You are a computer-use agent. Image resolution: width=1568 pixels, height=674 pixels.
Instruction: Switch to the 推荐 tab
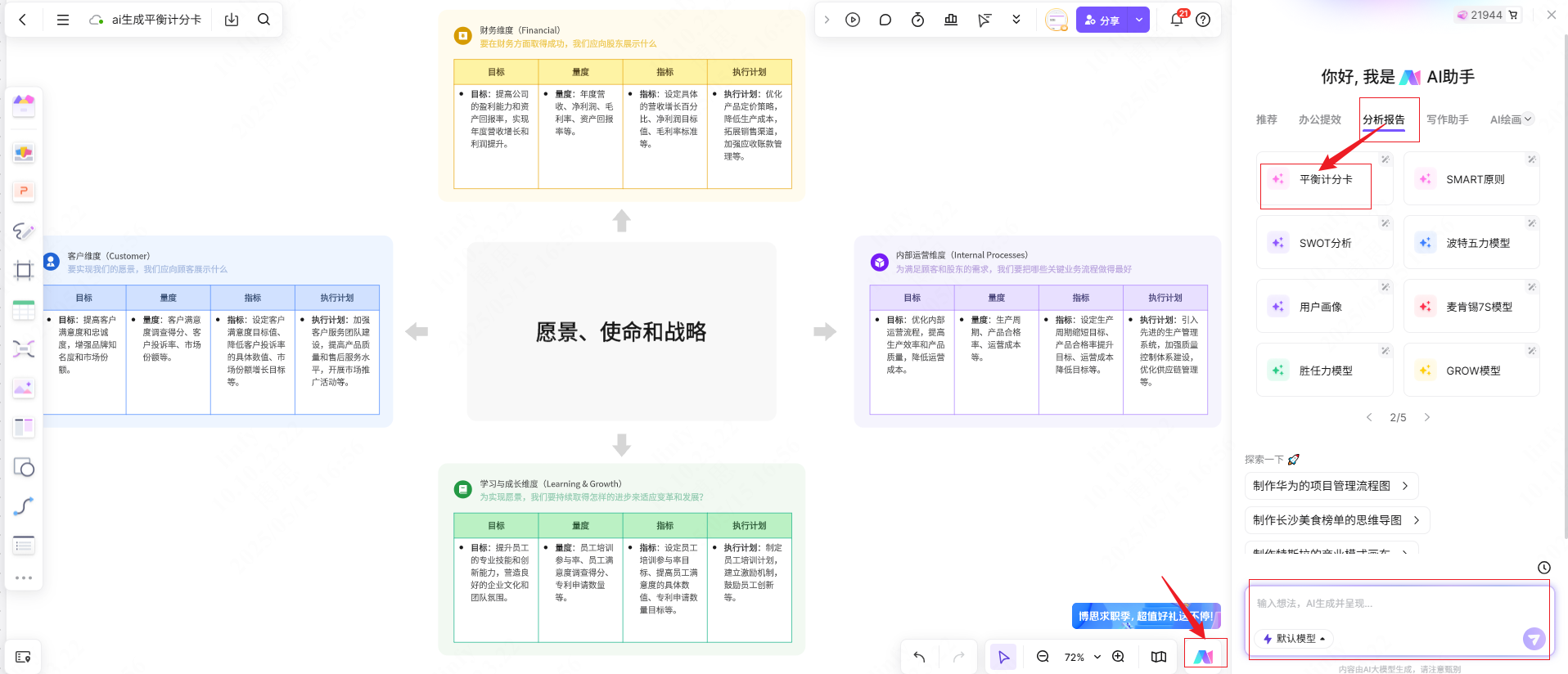1267,119
